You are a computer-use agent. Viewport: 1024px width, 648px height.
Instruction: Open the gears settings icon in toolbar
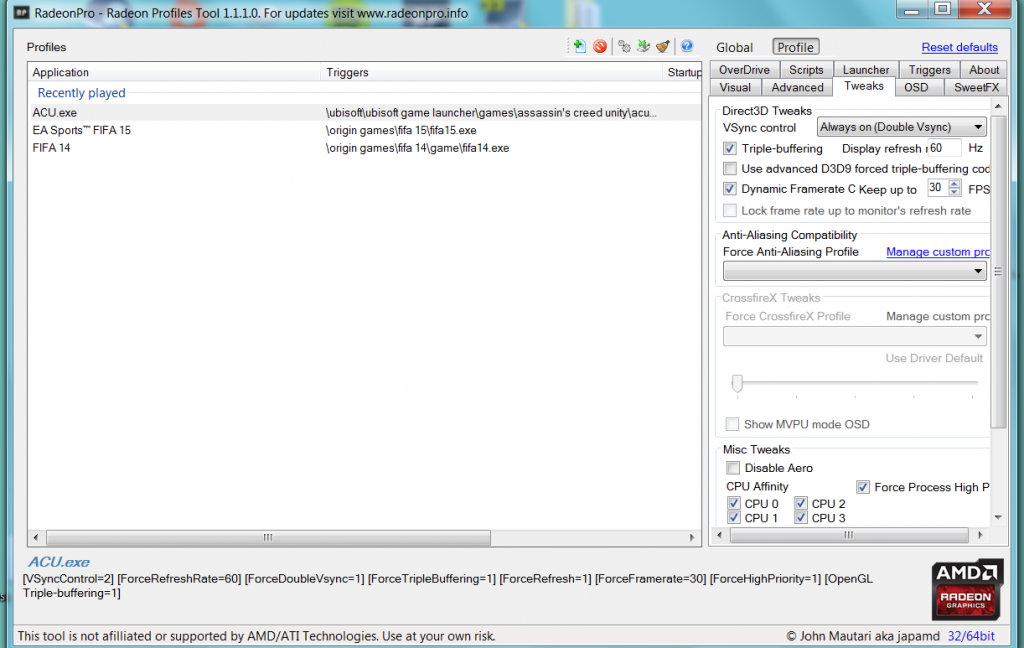[x=624, y=46]
